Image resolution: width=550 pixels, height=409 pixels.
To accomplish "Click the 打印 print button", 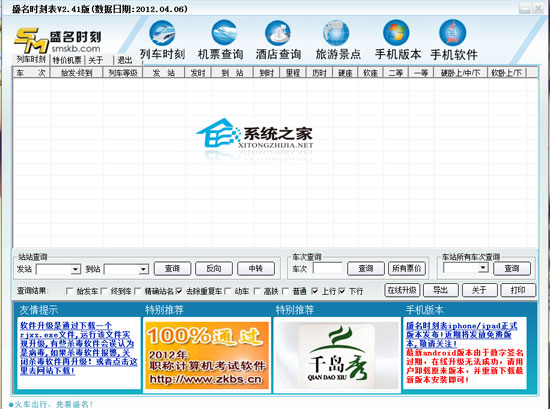I will [x=518, y=290].
